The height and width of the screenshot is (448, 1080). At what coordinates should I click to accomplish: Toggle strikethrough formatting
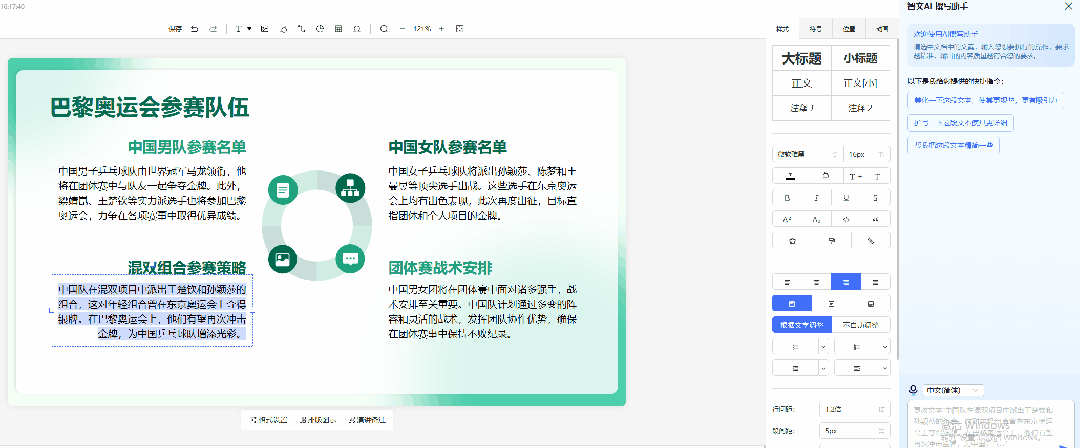coord(875,198)
